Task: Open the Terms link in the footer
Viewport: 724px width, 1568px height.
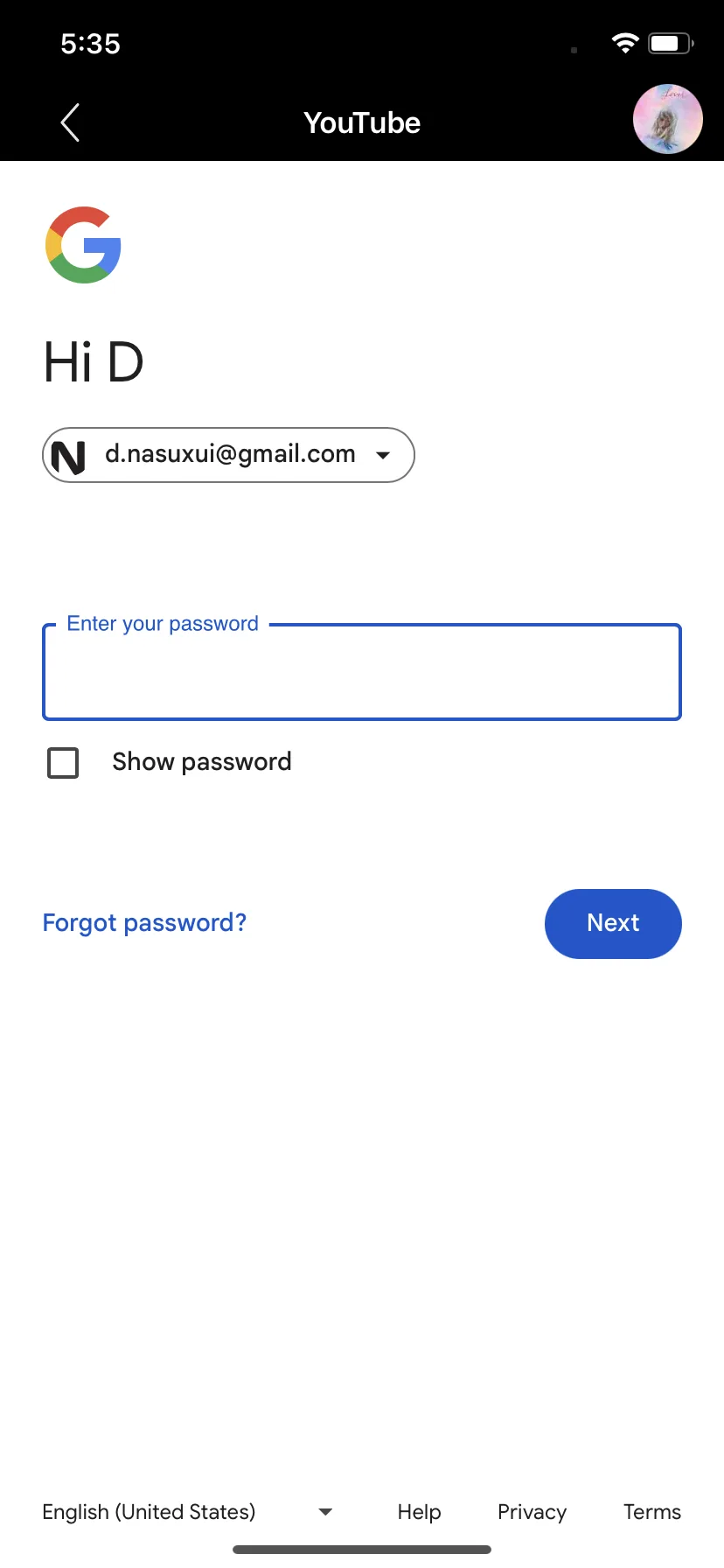Action: coord(652,1512)
